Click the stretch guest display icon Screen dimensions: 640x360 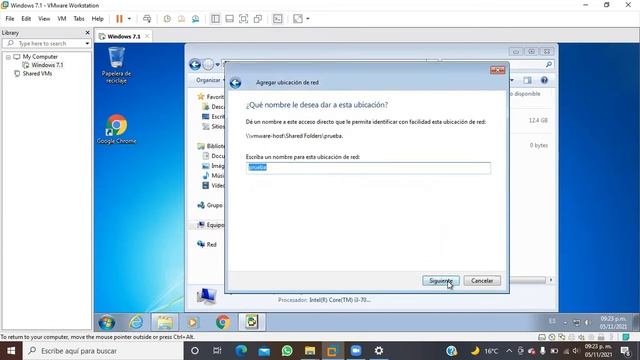298,19
